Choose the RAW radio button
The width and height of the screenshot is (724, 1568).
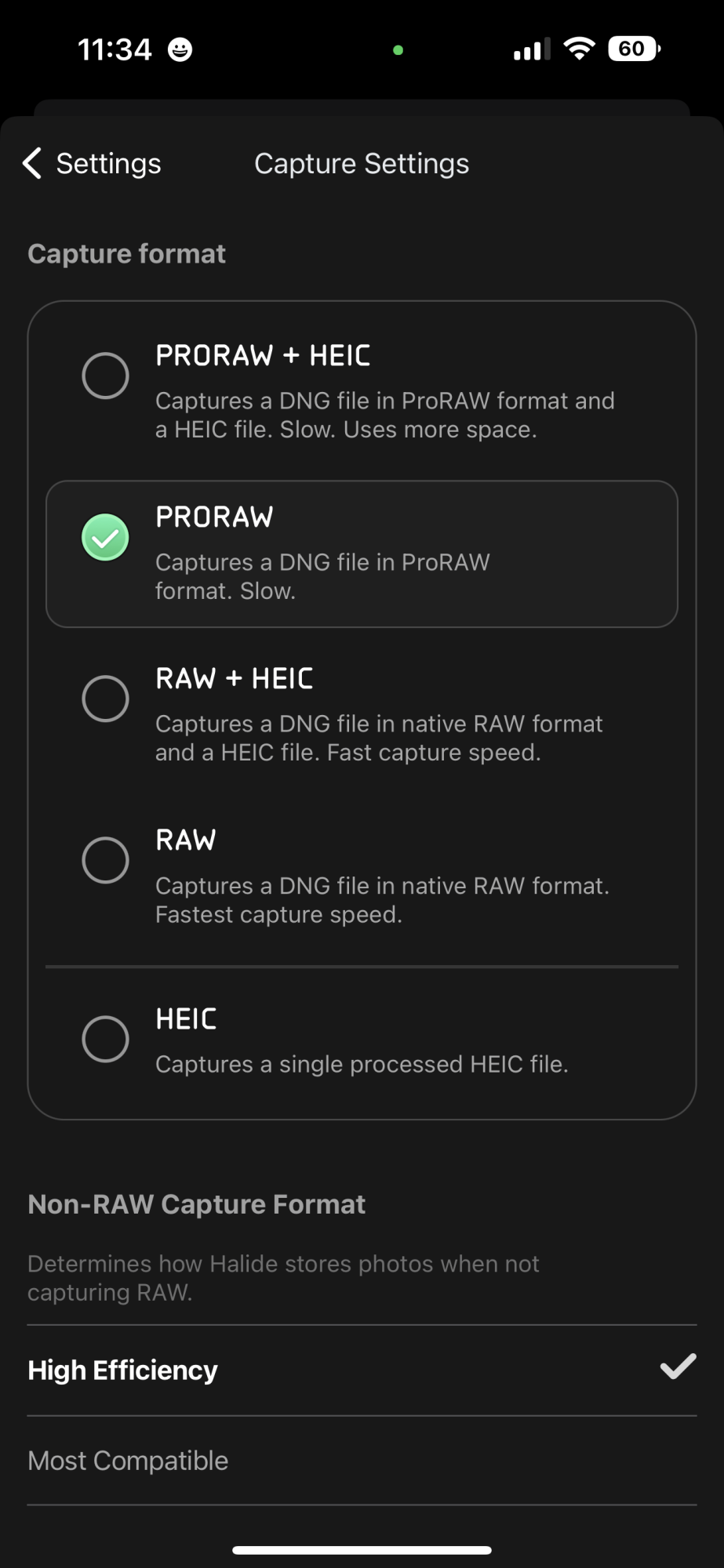click(105, 860)
